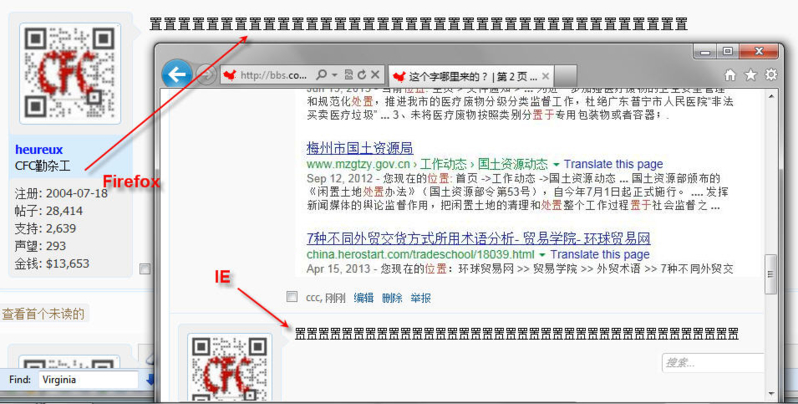The width and height of the screenshot is (798, 404).
Task: Click the IE vertical scrollbar thumb
Action: click(x=772, y=274)
